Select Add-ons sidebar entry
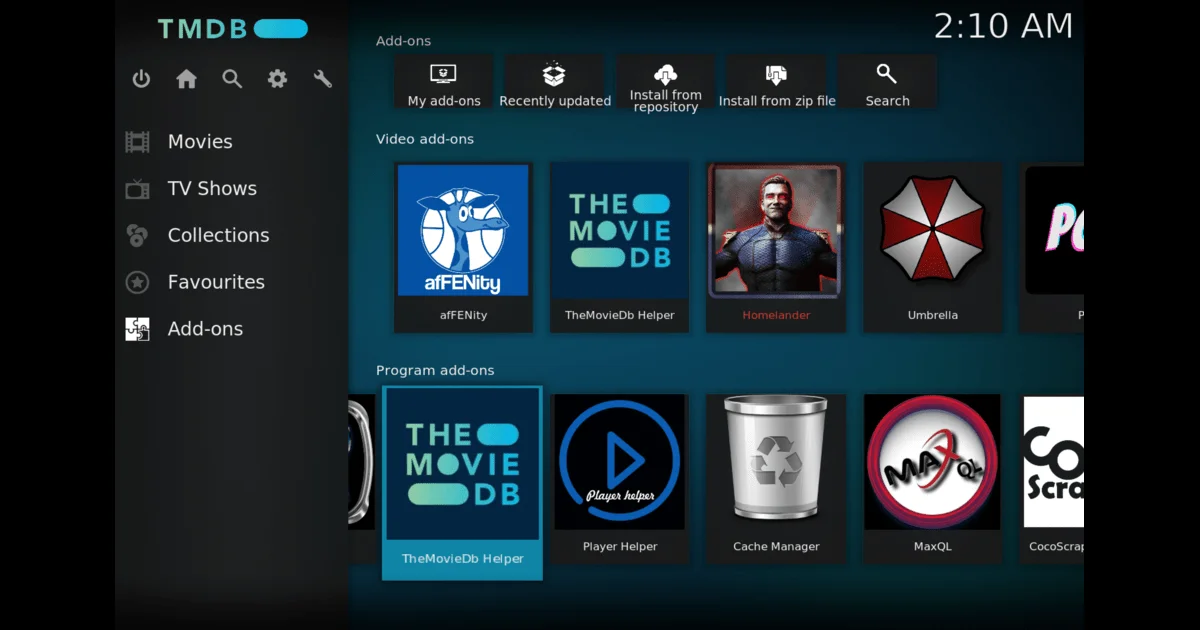This screenshot has height=630, width=1200. (x=205, y=329)
